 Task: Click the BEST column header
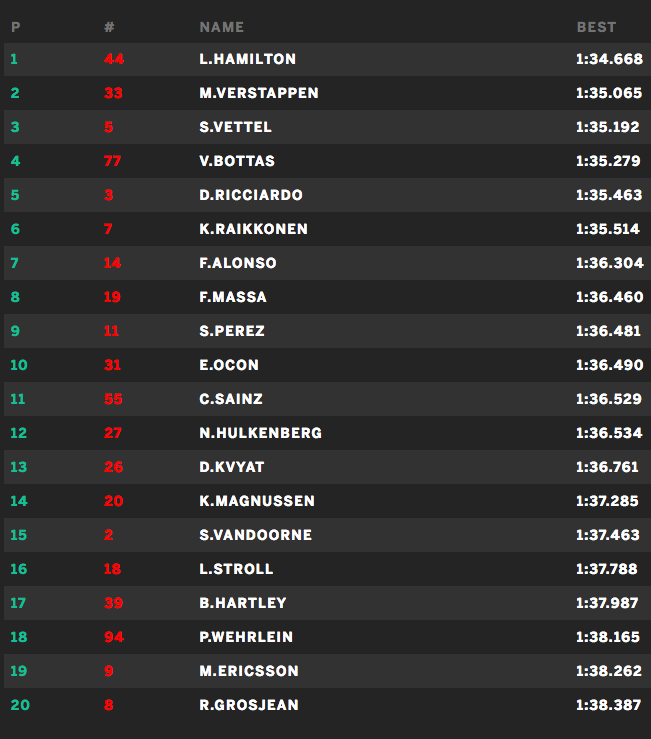(x=596, y=27)
